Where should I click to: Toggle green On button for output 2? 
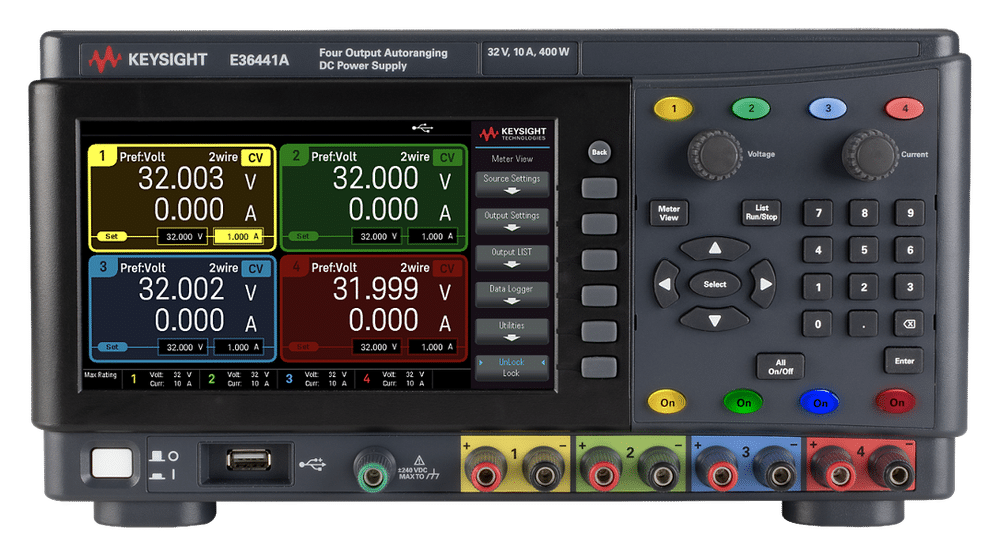[x=744, y=402]
